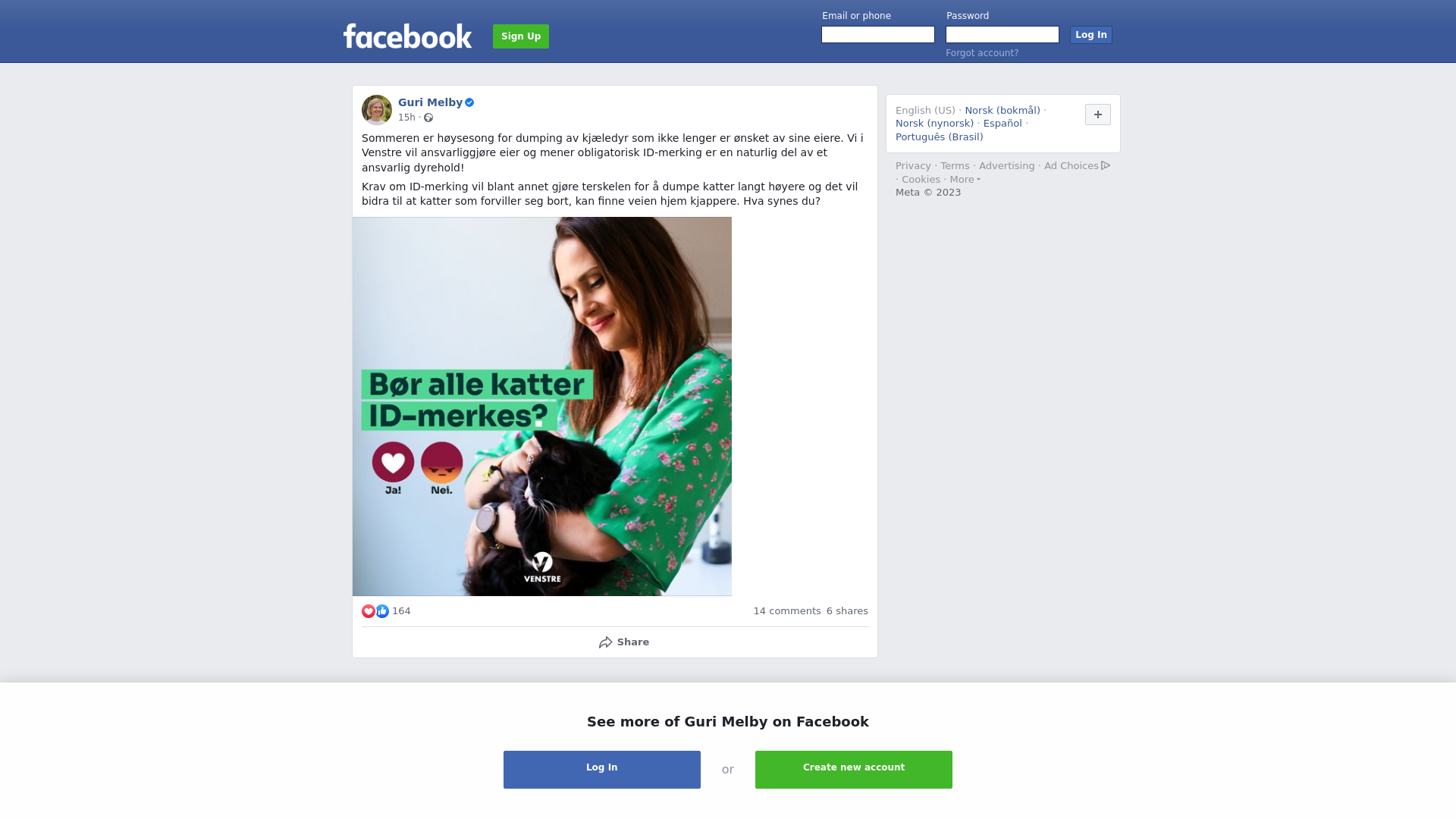Click the Facebook logo
This screenshot has width=1456, height=819.
407,36
